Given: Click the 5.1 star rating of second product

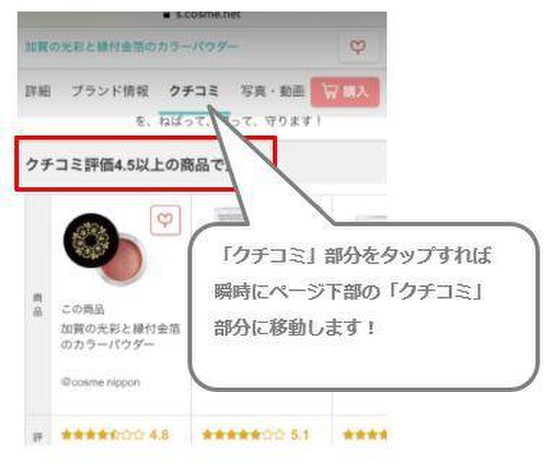Looking at the screenshot, I should (x=256, y=435).
